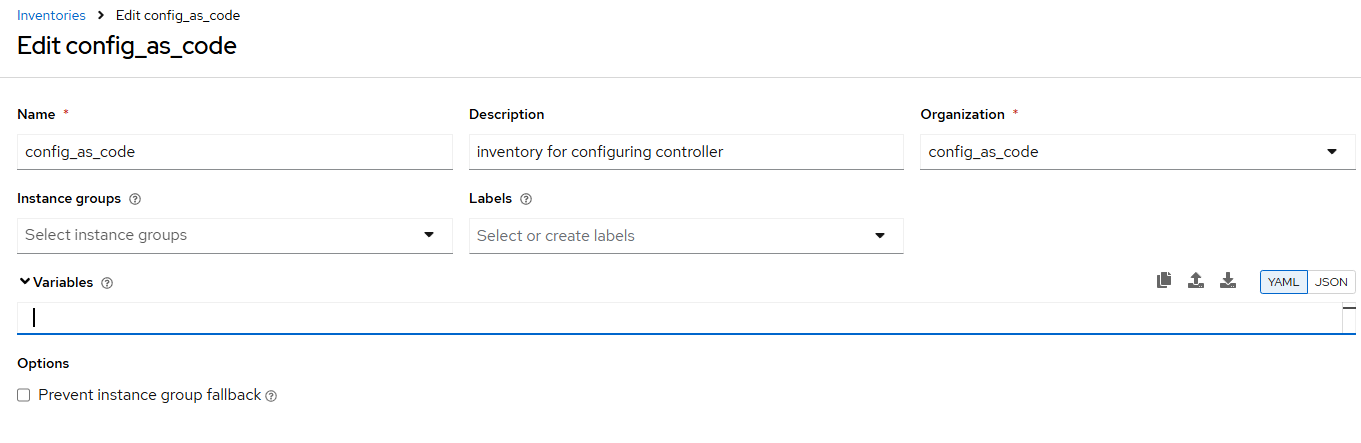Click the Name input field

pos(235,152)
